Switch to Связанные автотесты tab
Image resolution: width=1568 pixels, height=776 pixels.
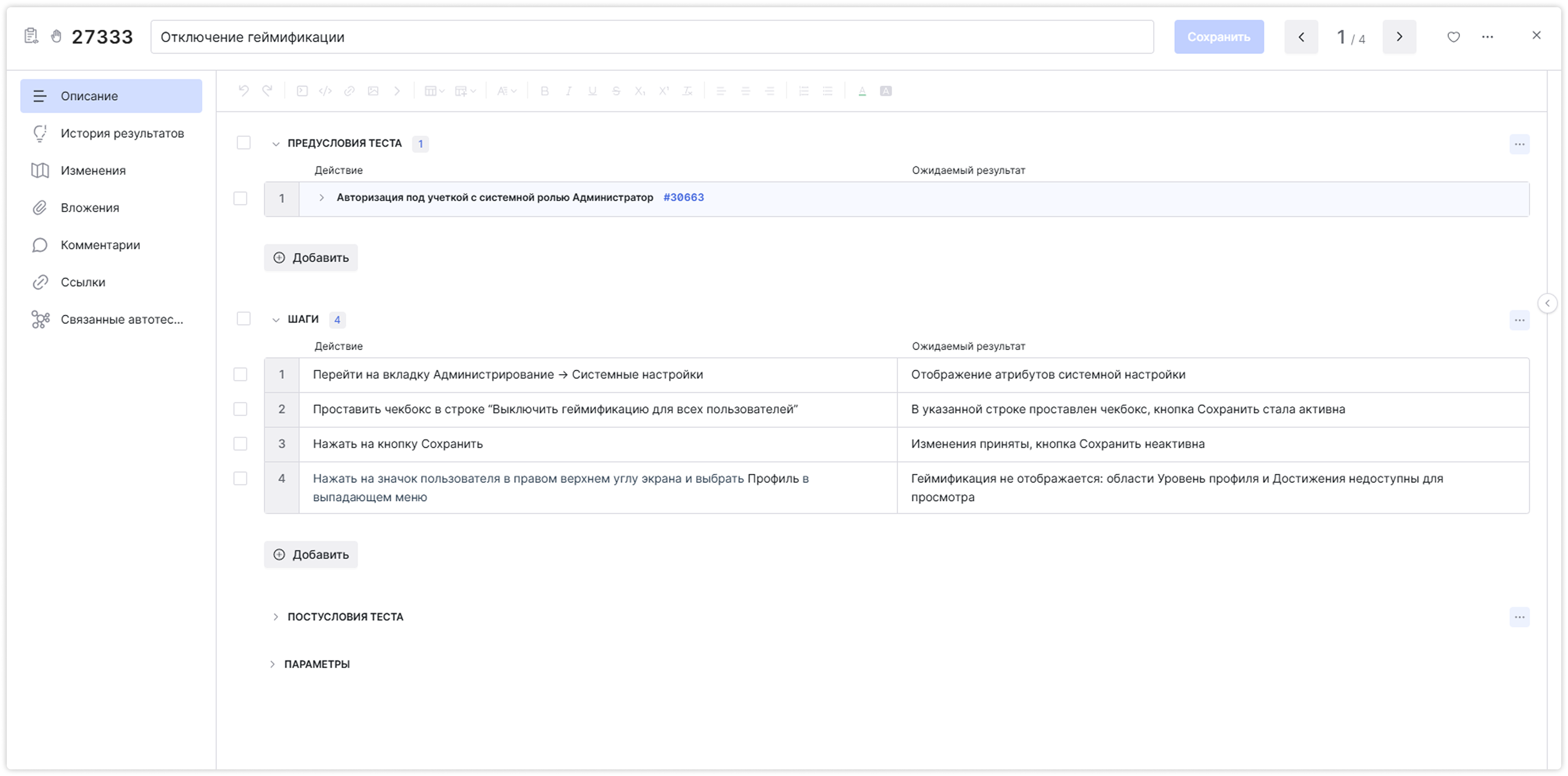(111, 319)
